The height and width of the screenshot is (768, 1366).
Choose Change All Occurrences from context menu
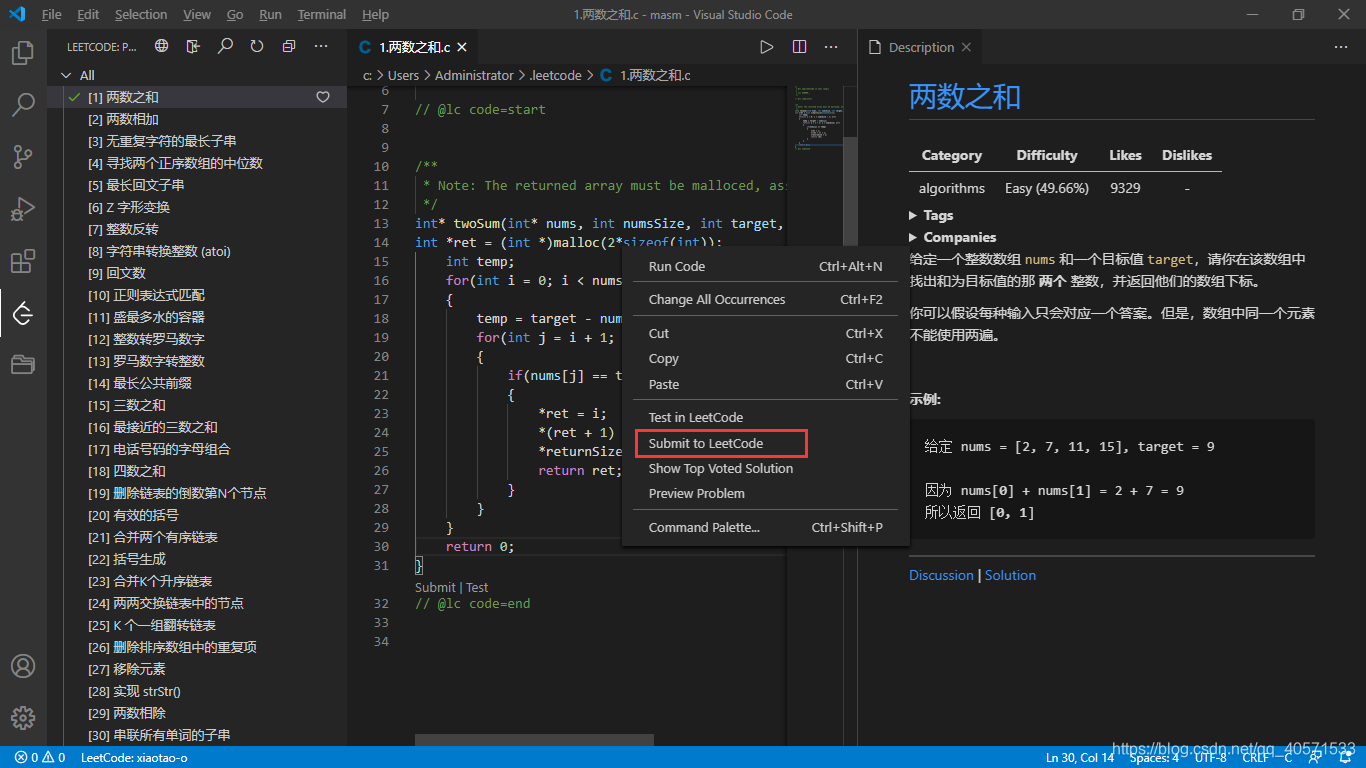765,299
